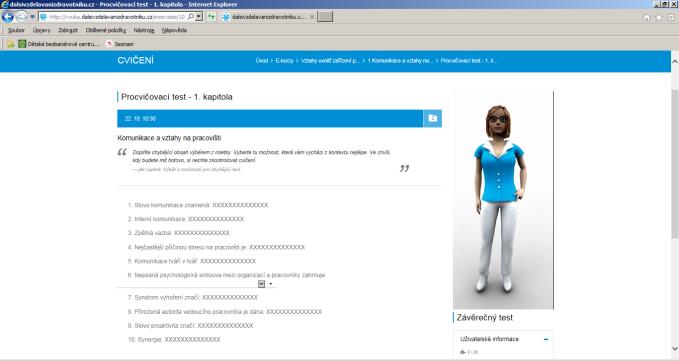This screenshot has height=361, width=679.
Task: Open the browser Home icon
Action: (x=647, y=18)
